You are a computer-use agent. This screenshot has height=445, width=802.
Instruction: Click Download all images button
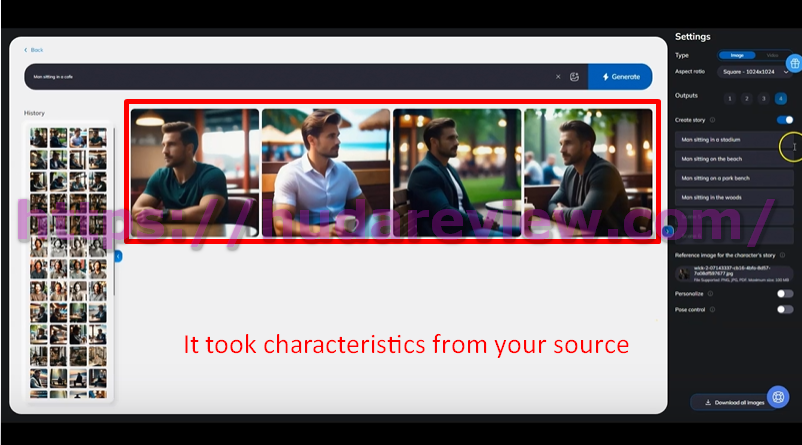(x=734, y=403)
